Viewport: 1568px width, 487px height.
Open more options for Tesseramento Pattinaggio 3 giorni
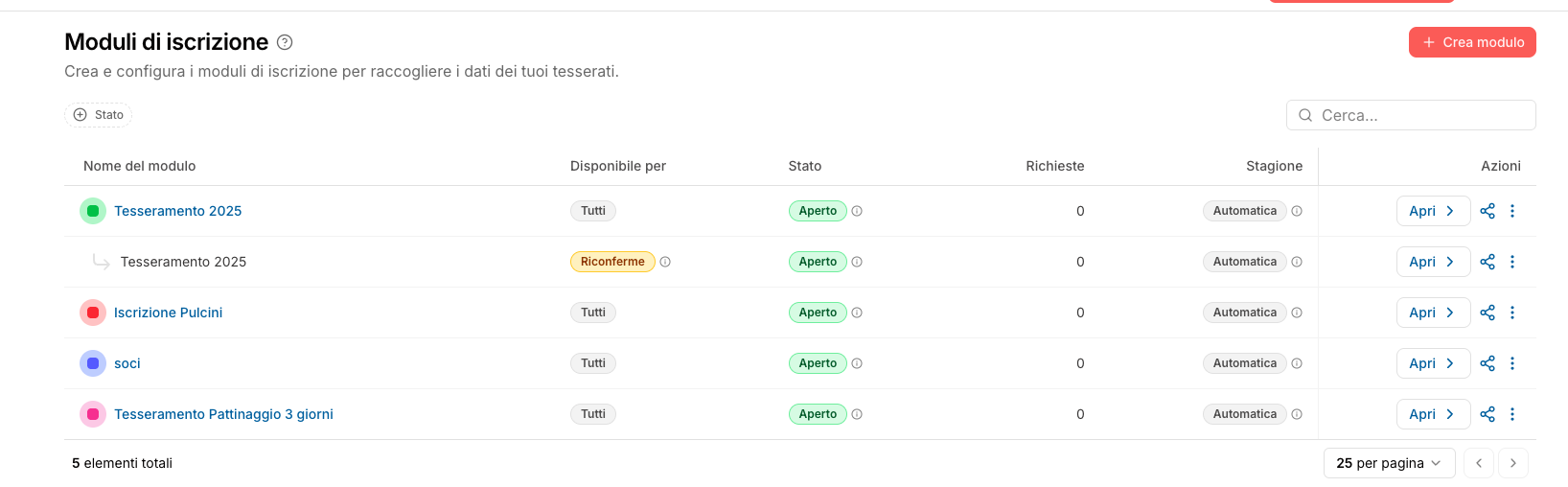tap(1512, 414)
